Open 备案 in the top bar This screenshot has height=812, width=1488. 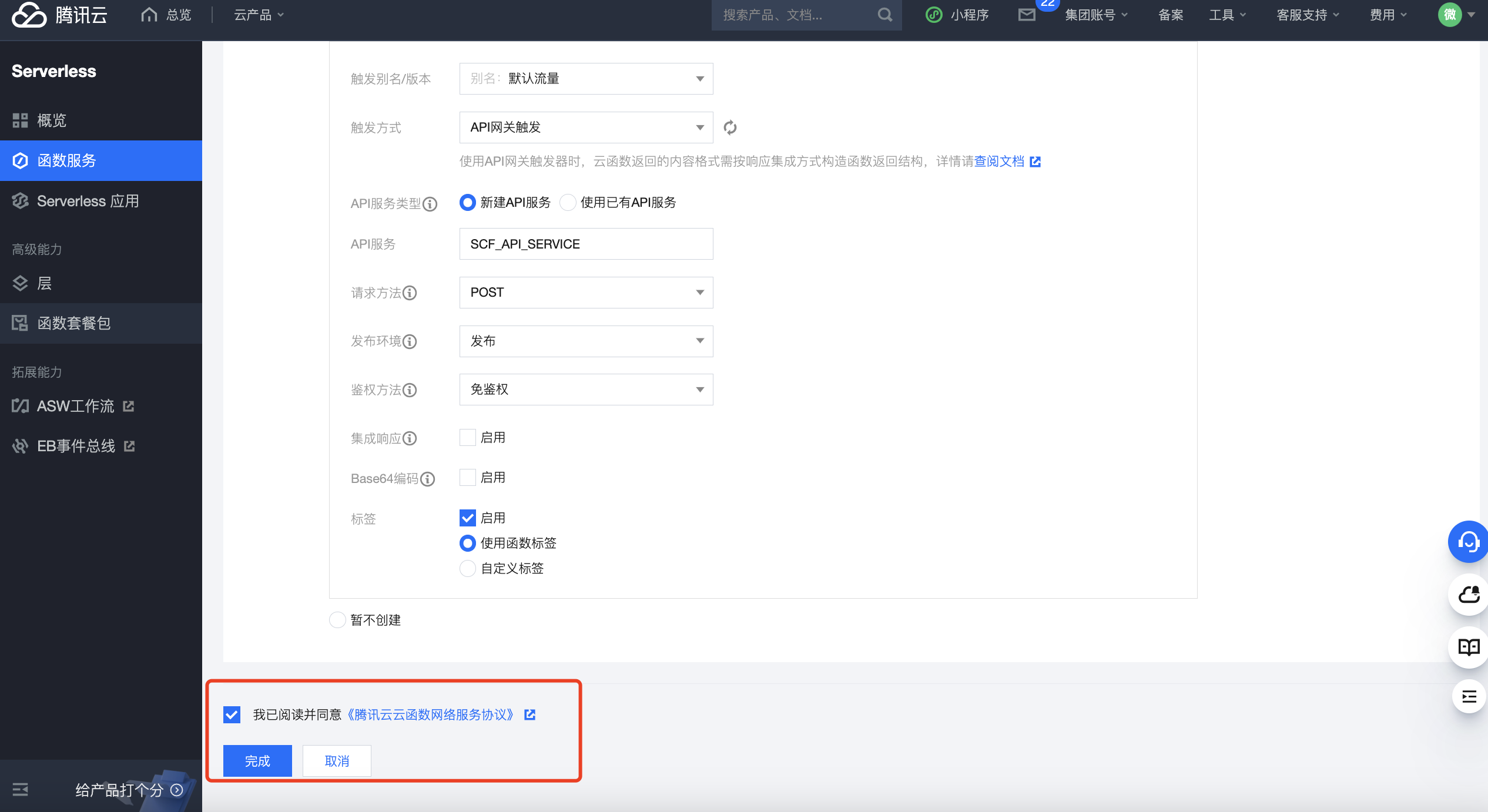(1171, 15)
